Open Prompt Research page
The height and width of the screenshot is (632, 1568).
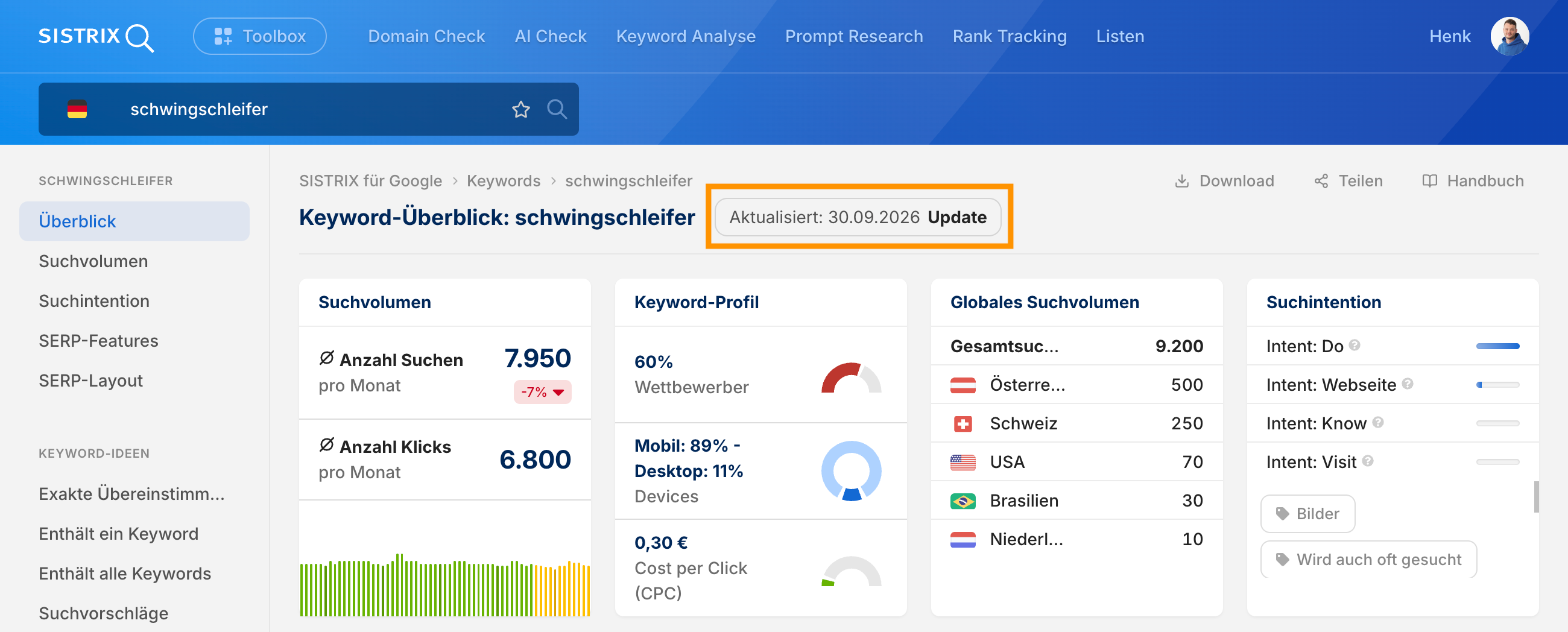click(x=853, y=37)
